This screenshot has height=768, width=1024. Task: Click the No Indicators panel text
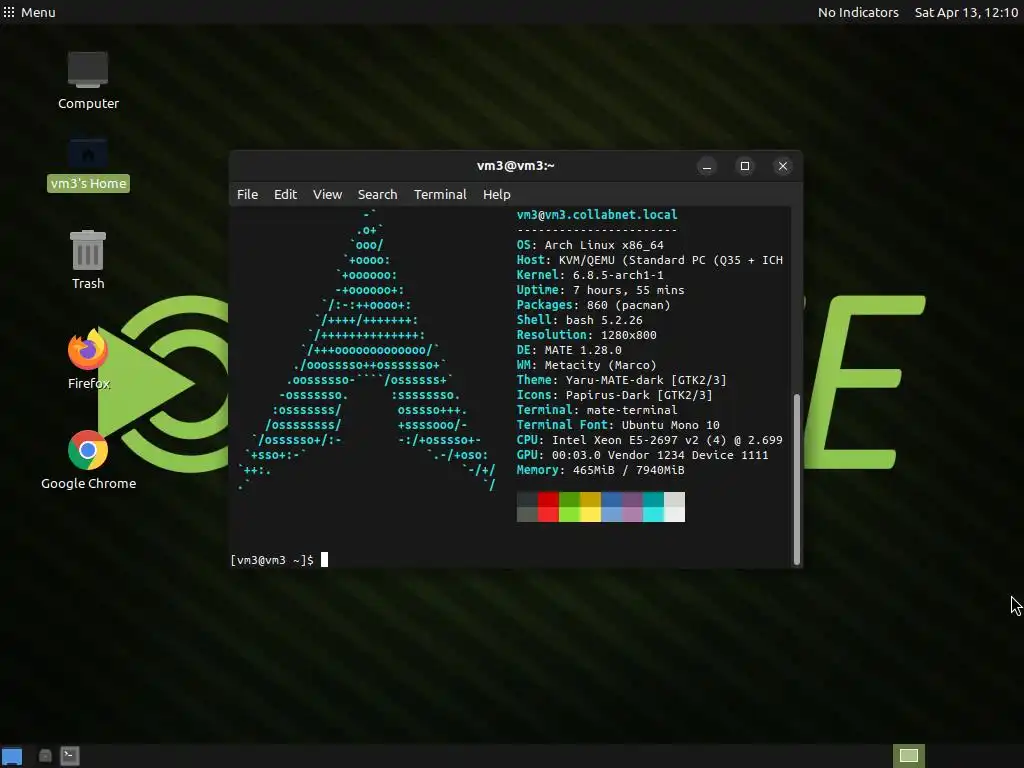pos(858,12)
